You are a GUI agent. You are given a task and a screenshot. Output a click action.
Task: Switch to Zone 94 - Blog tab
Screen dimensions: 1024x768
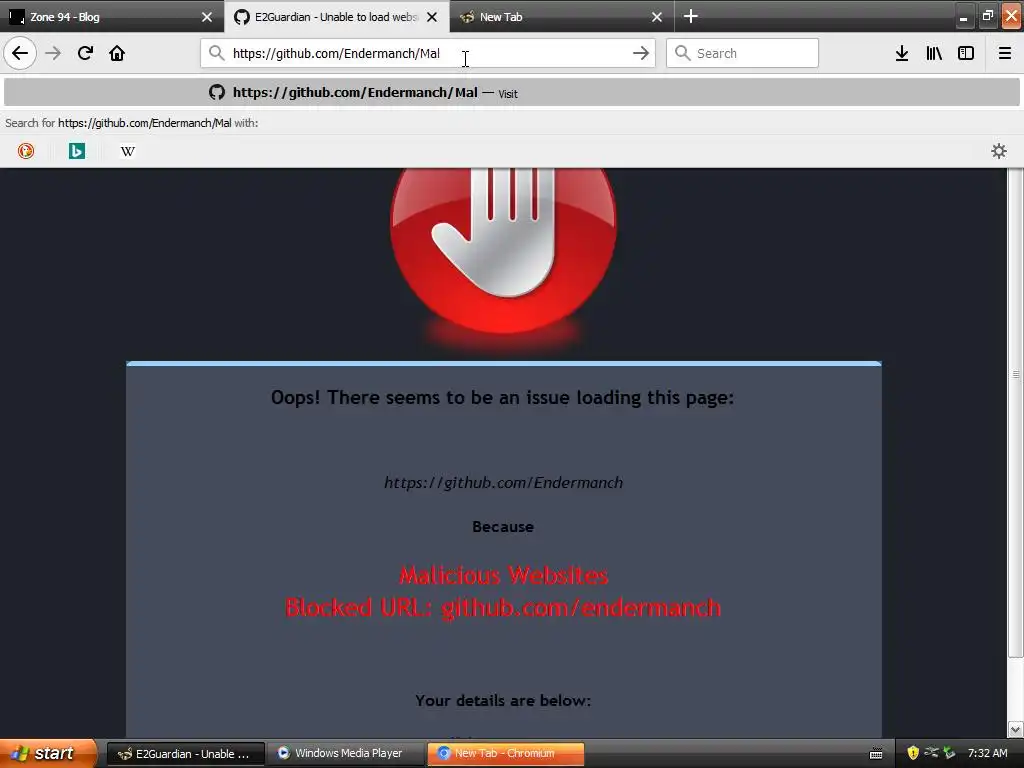click(112, 17)
